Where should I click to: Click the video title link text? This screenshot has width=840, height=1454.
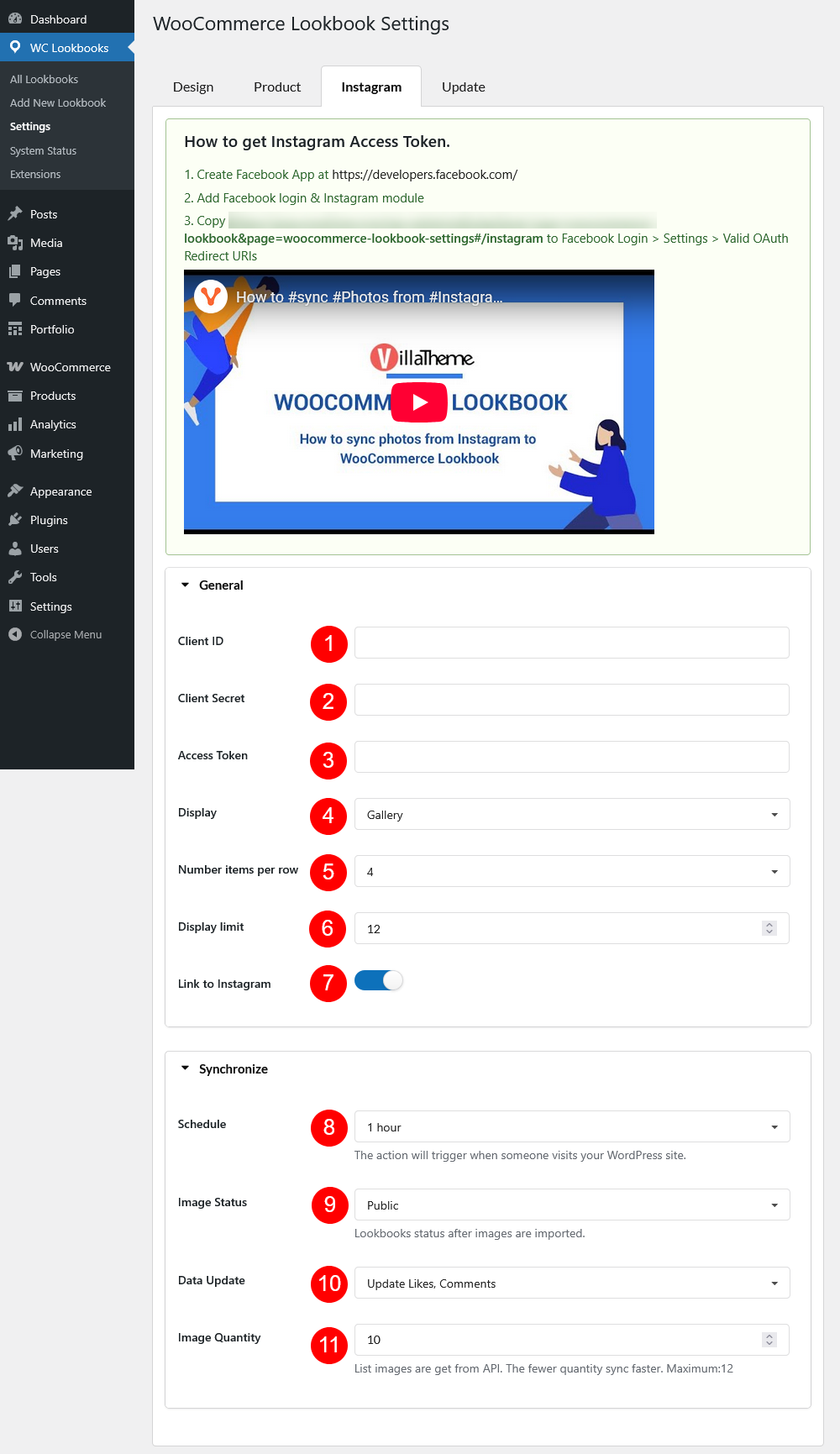point(370,297)
